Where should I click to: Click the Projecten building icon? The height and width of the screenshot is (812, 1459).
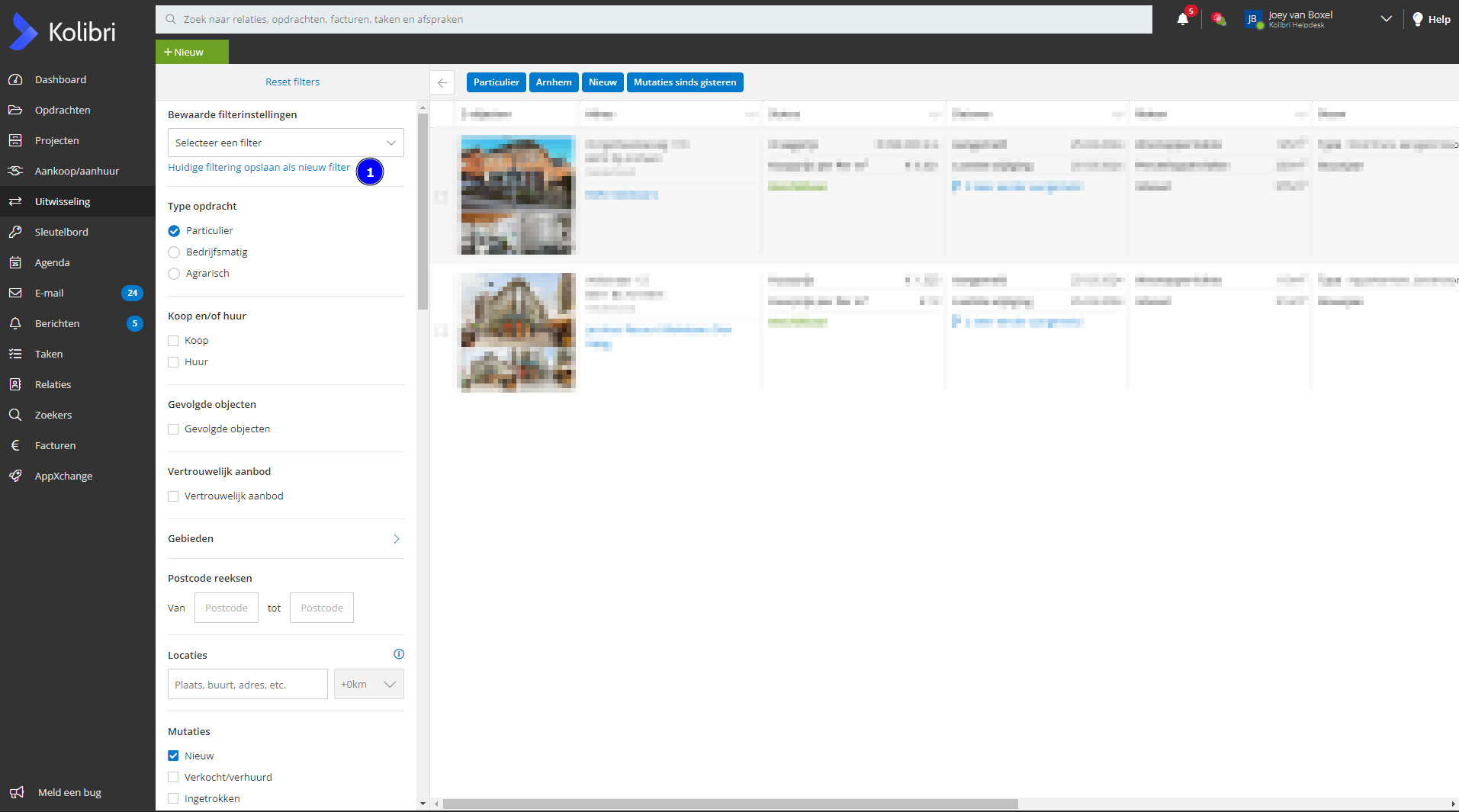coord(15,140)
